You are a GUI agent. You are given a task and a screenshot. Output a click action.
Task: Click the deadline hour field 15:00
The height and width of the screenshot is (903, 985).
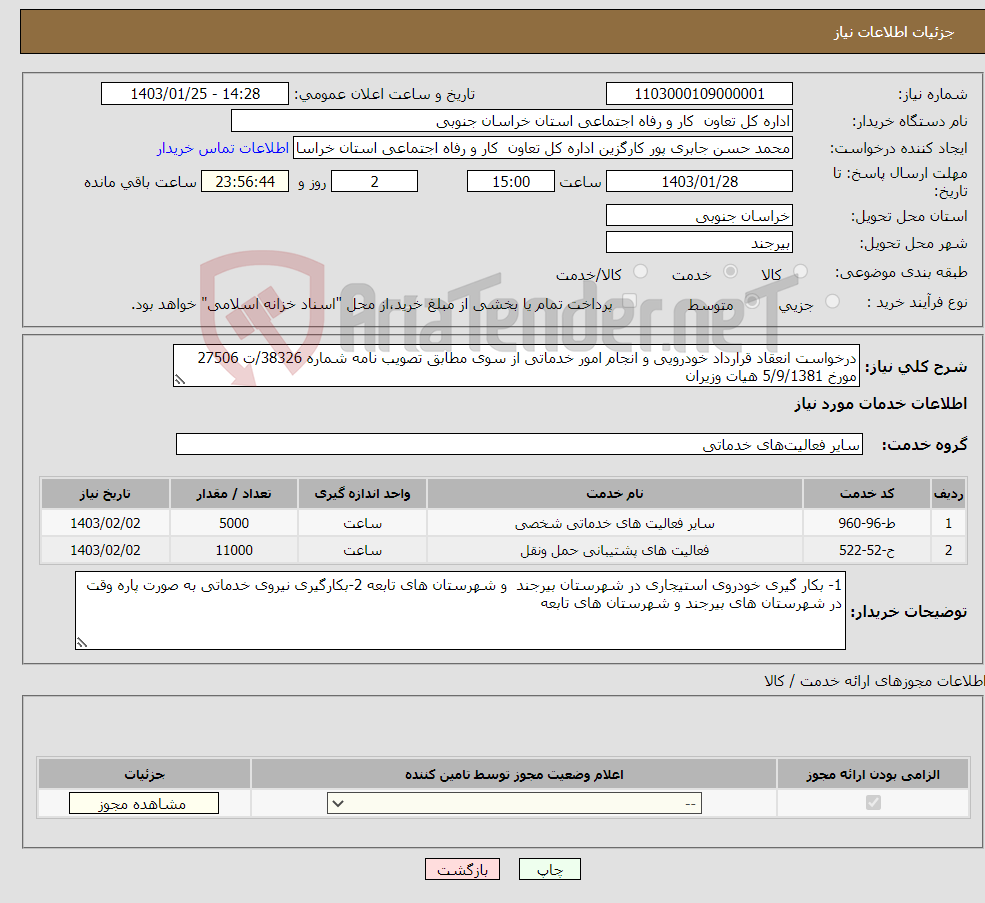point(511,182)
